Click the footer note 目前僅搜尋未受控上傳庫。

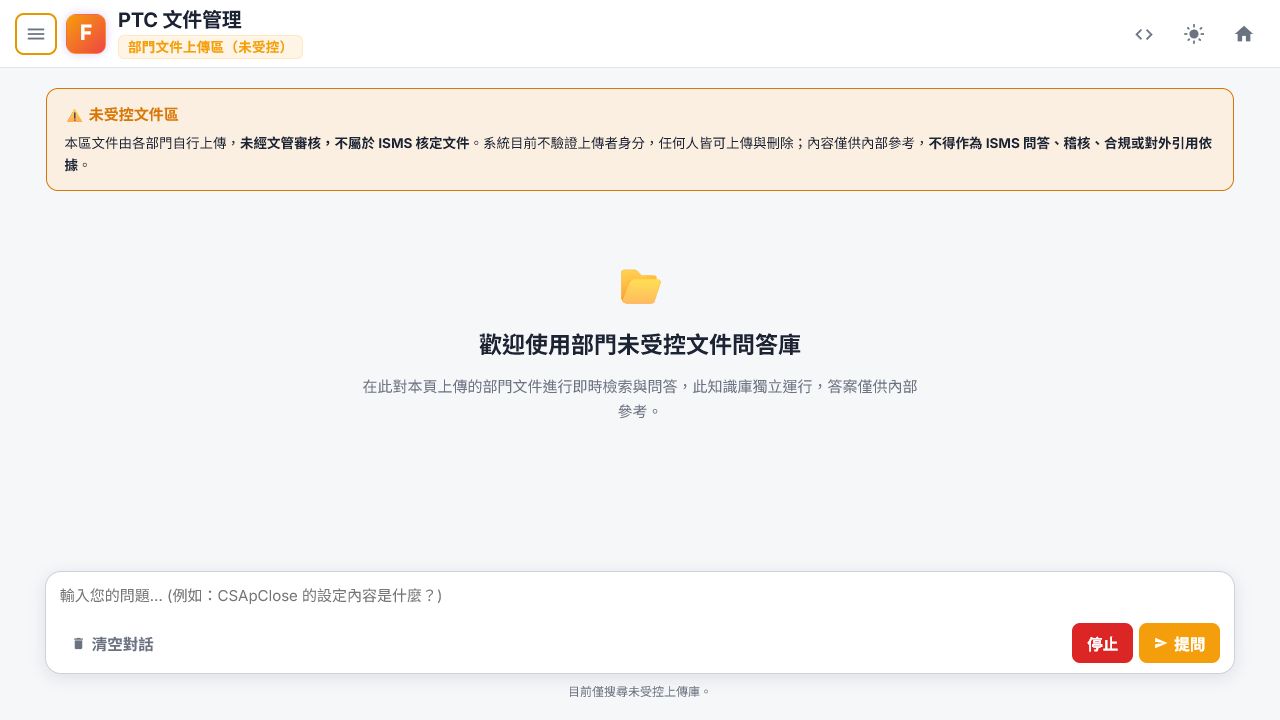pos(640,691)
